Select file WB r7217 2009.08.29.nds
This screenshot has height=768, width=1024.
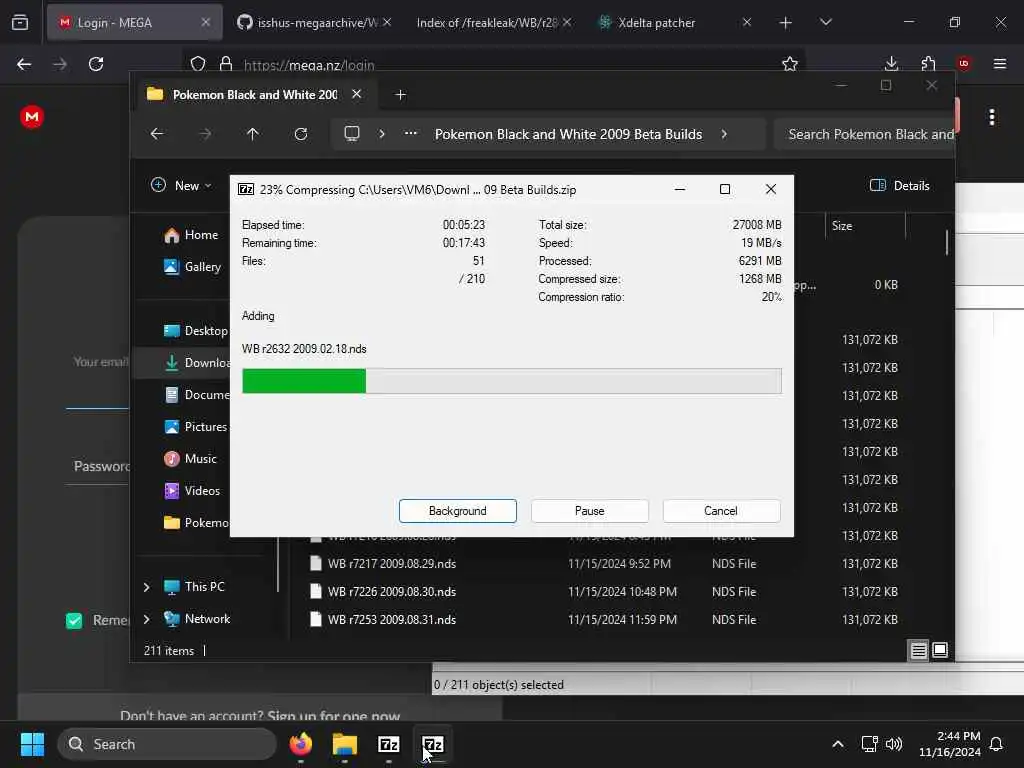click(391, 564)
